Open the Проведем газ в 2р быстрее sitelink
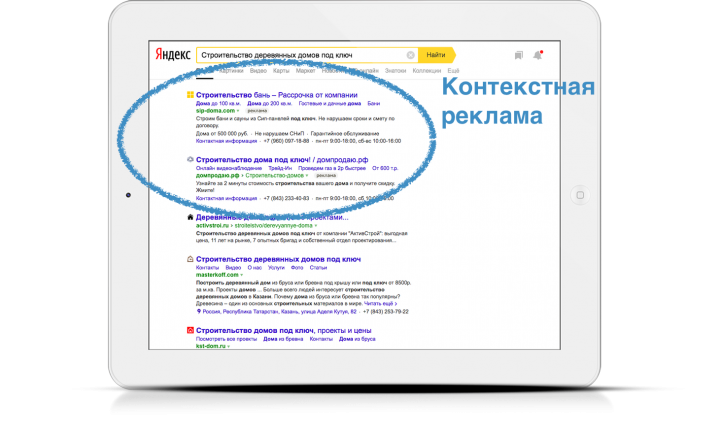 (x=332, y=168)
